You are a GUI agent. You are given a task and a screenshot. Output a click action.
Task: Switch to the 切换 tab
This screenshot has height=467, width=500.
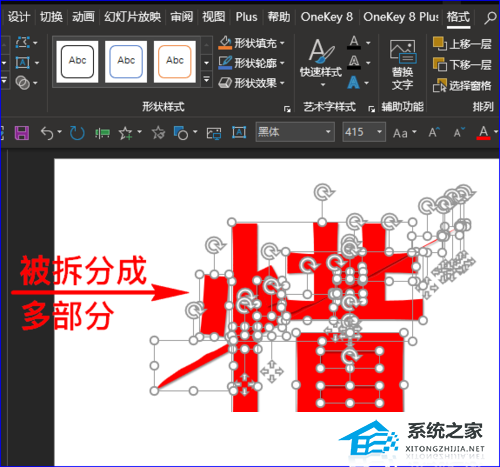[51, 17]
